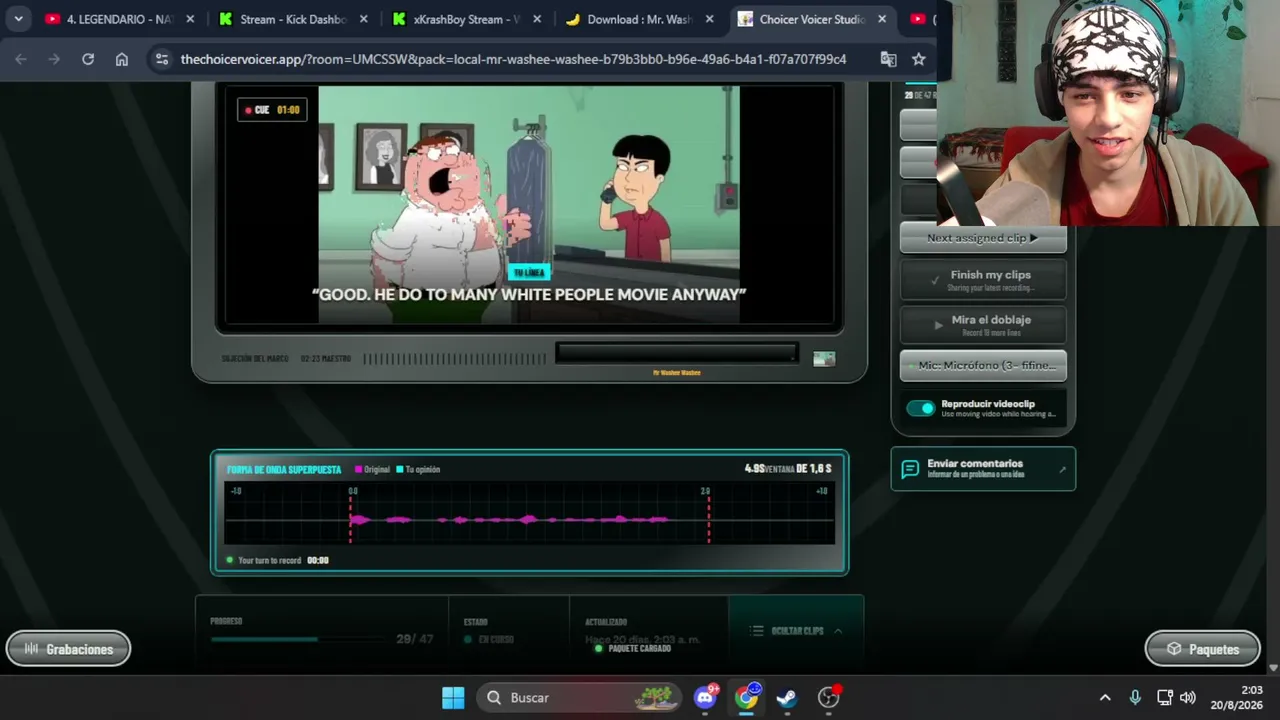This screenshot has height=720, width=1280.
Task: Switch to the Stream - Kick Dashboard tab
Action: pos(294,19)
